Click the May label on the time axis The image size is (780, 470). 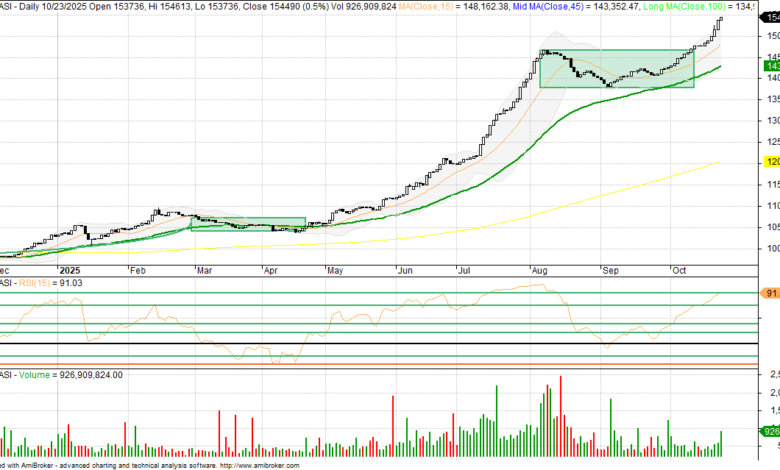coord(335,269)
